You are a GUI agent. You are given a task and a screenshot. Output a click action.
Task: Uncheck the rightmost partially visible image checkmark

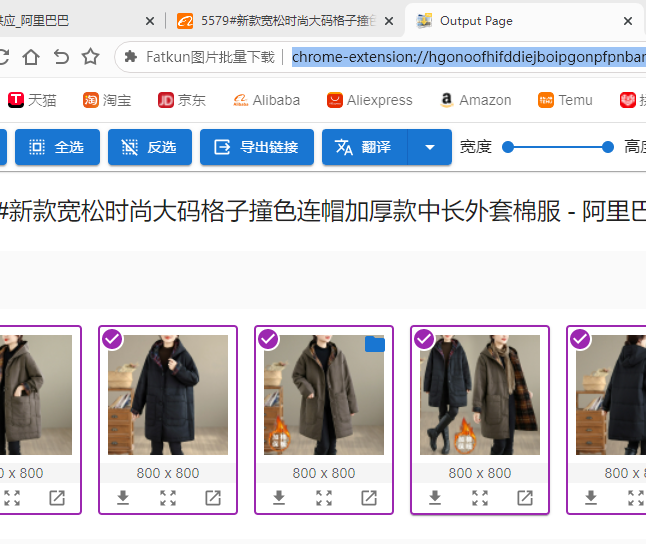pos(580,339)
